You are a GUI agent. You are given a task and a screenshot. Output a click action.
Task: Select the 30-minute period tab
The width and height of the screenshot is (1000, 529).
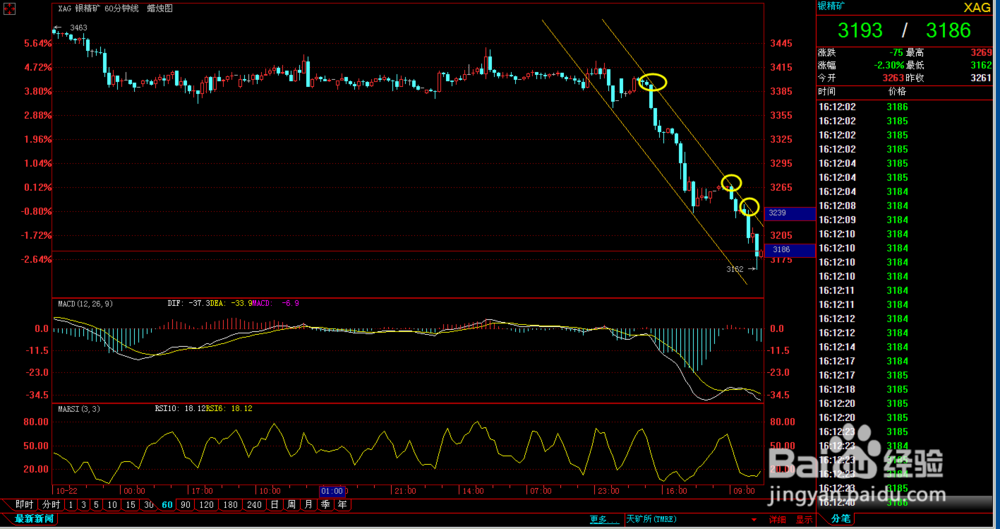click(x=149, y=505)
